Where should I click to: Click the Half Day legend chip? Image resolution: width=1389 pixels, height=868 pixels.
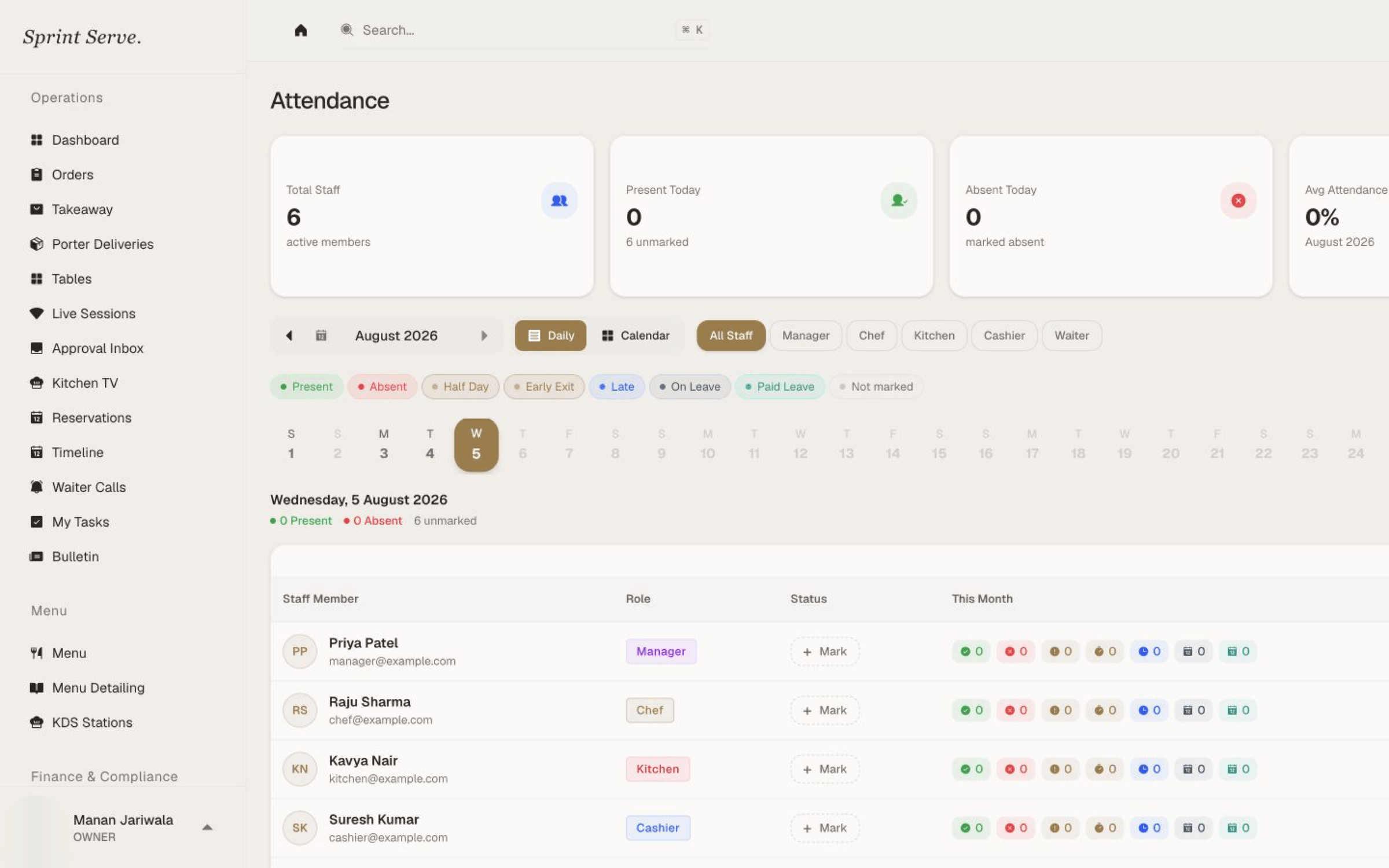(x=461, y=387)
